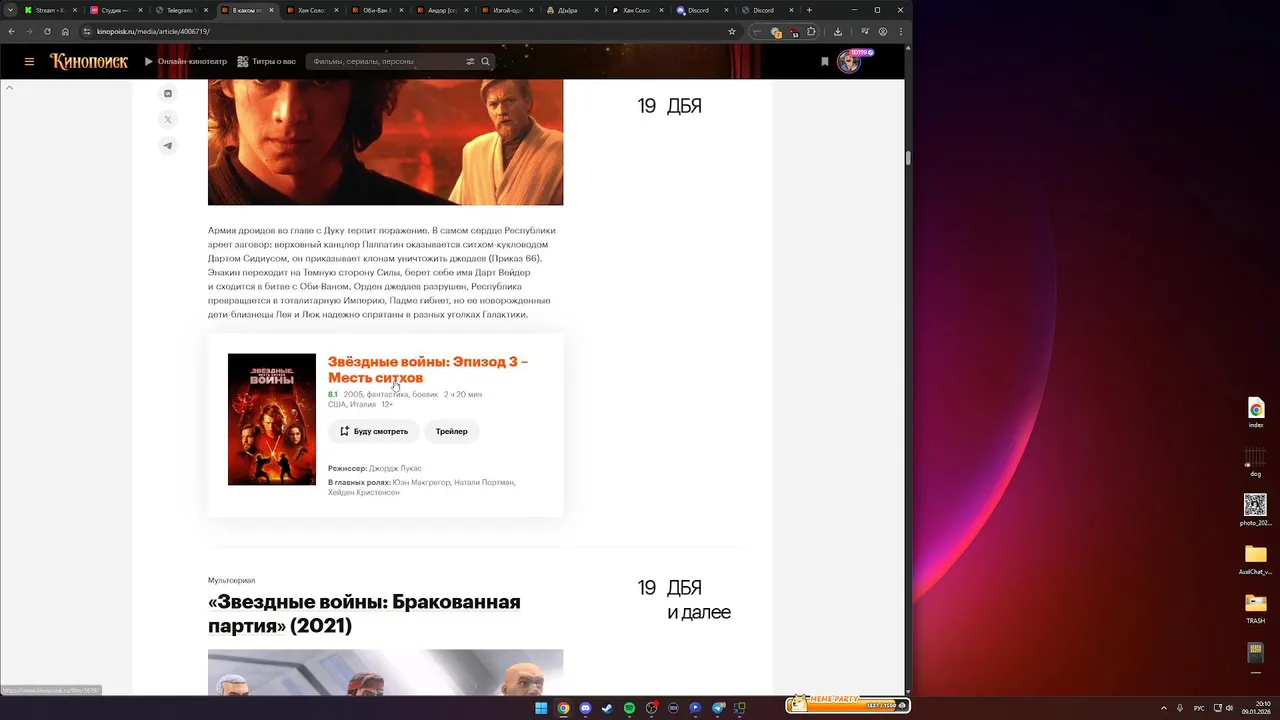Open the user profile avatar
The image size is (1280, 720).
coord(849,62)
